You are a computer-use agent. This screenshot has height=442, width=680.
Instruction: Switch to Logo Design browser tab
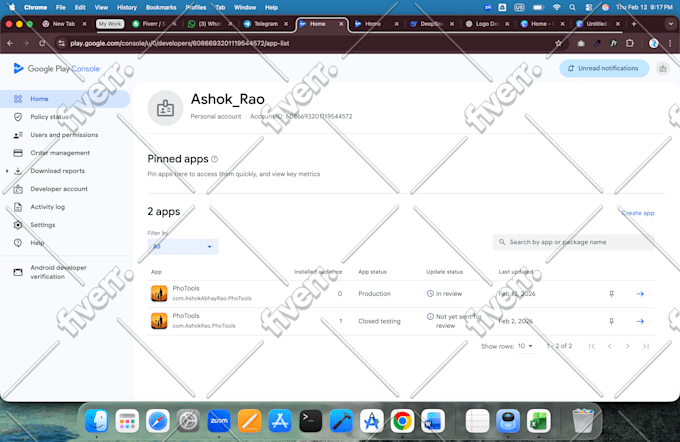click(487, 24)
